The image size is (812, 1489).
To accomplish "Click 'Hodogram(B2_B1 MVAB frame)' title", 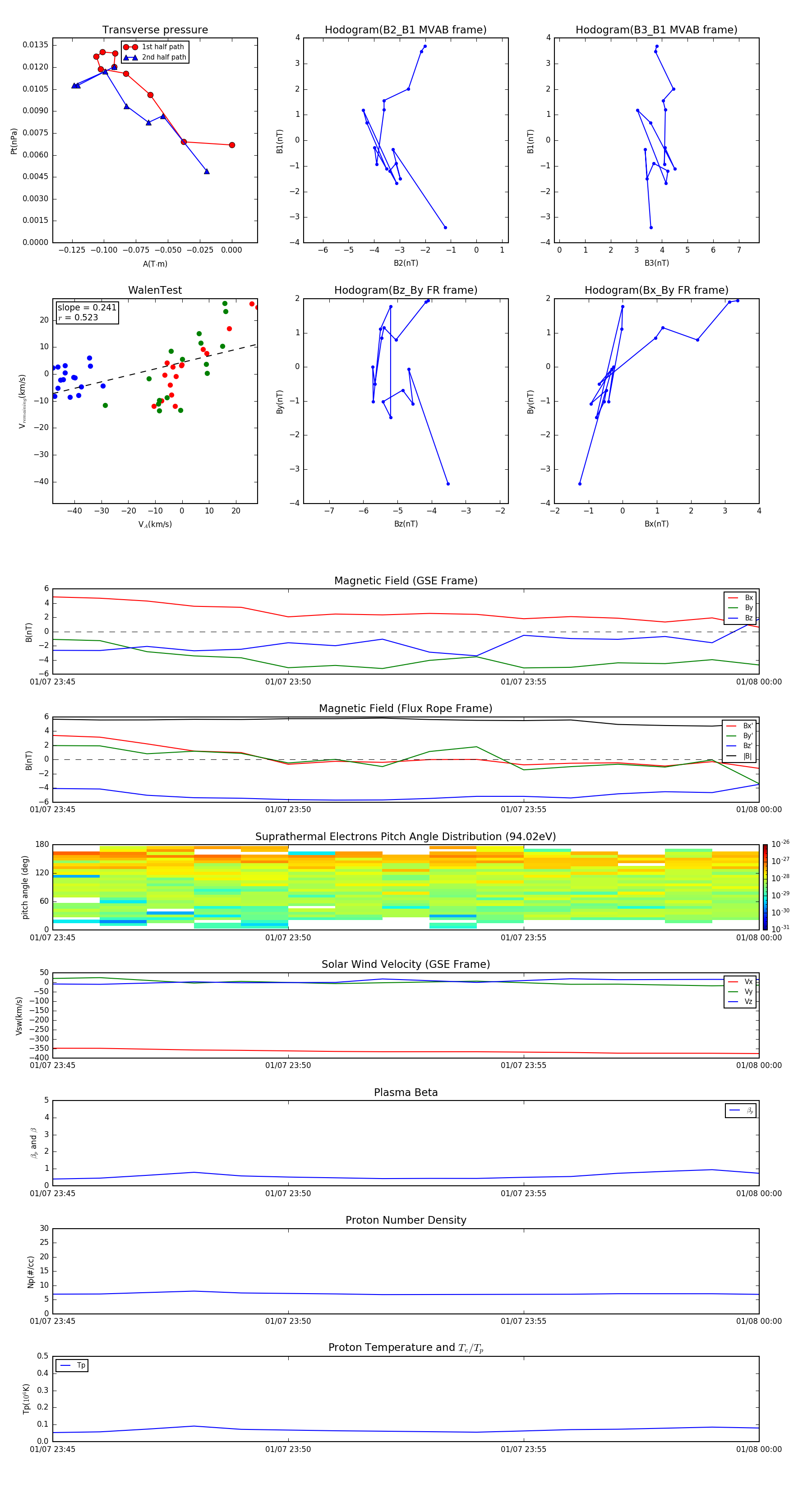I will [406, 30].
